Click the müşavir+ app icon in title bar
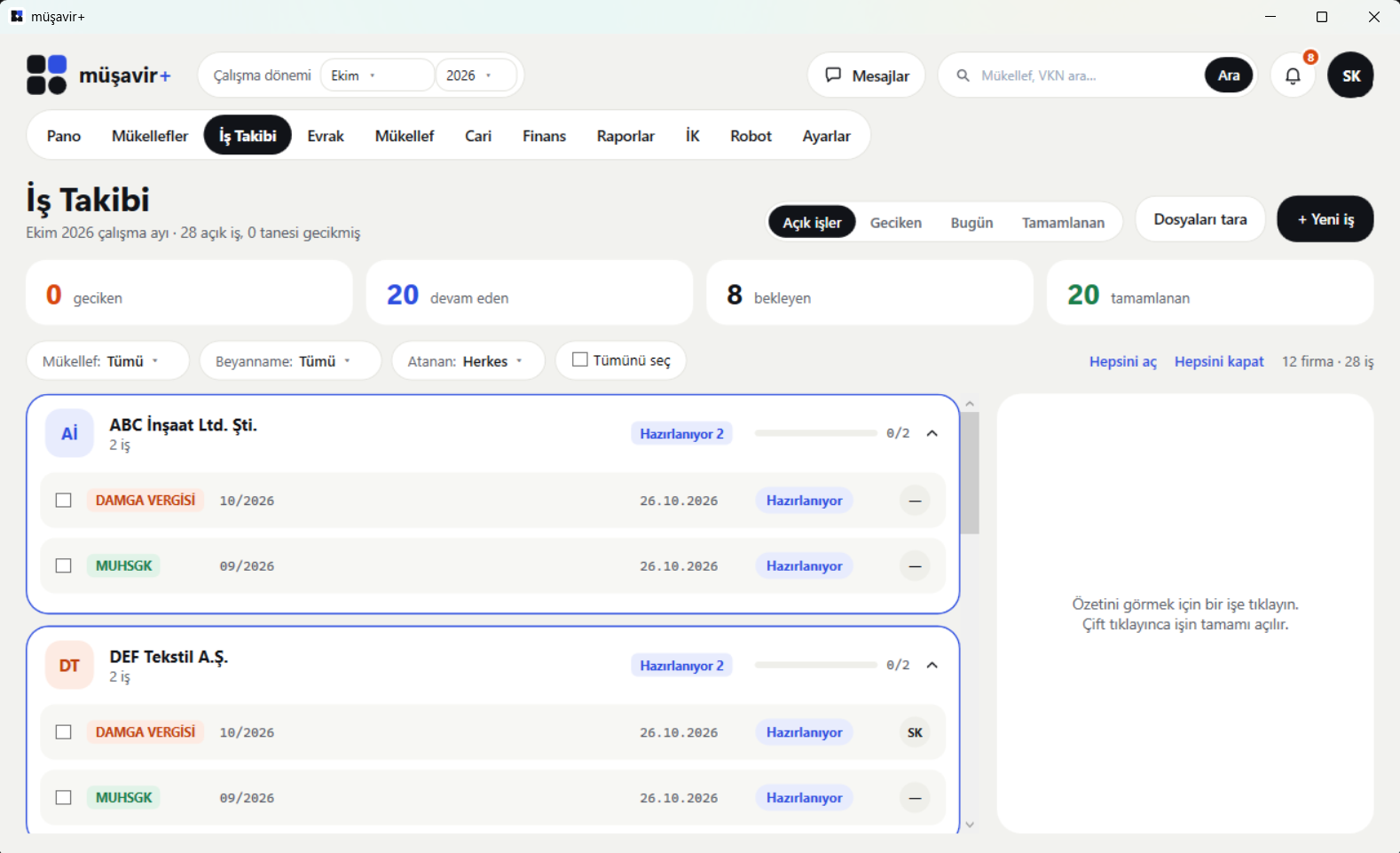 pyautogui.click(x=16, y=16)
